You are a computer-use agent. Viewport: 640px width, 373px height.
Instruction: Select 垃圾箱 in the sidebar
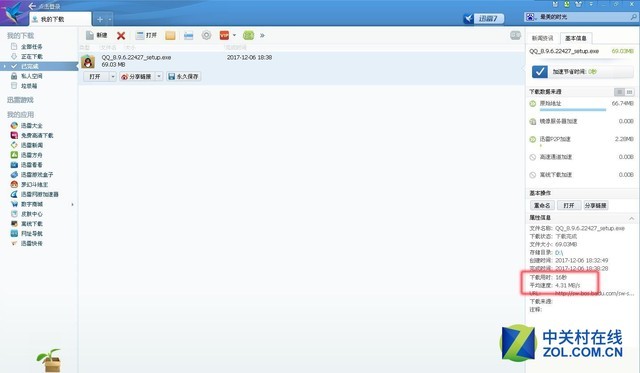click(29, 86)
